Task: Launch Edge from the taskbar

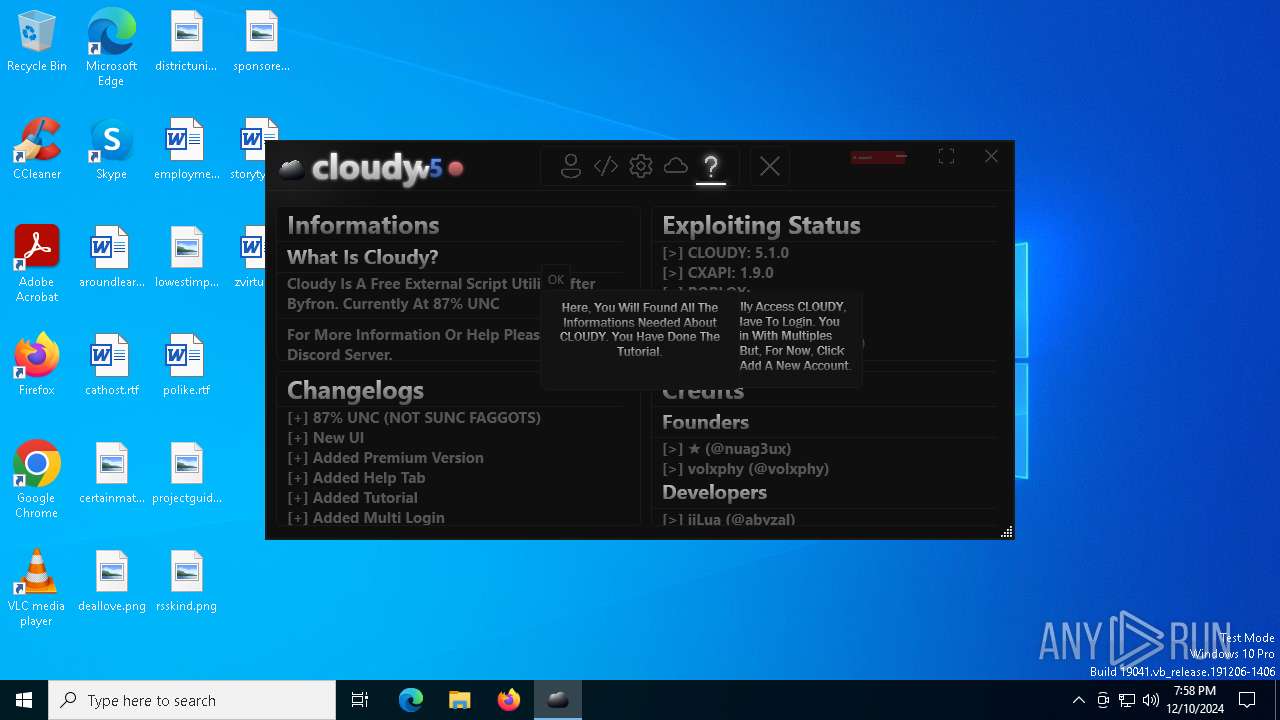Action: [x=411, y=700]
